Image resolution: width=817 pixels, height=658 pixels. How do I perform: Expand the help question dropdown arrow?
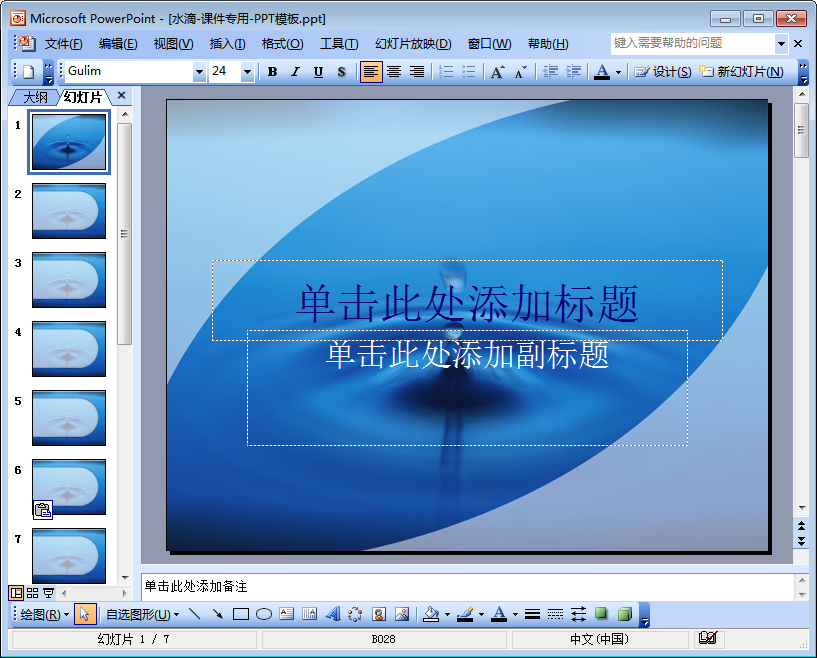(781, 44)
